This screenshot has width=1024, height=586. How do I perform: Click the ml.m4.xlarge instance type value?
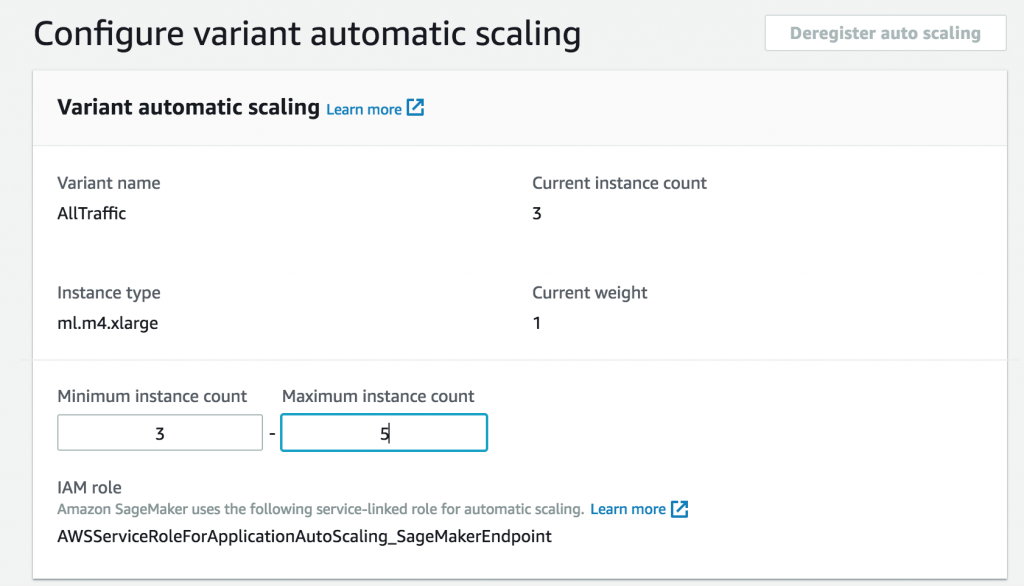click(108, 323)
